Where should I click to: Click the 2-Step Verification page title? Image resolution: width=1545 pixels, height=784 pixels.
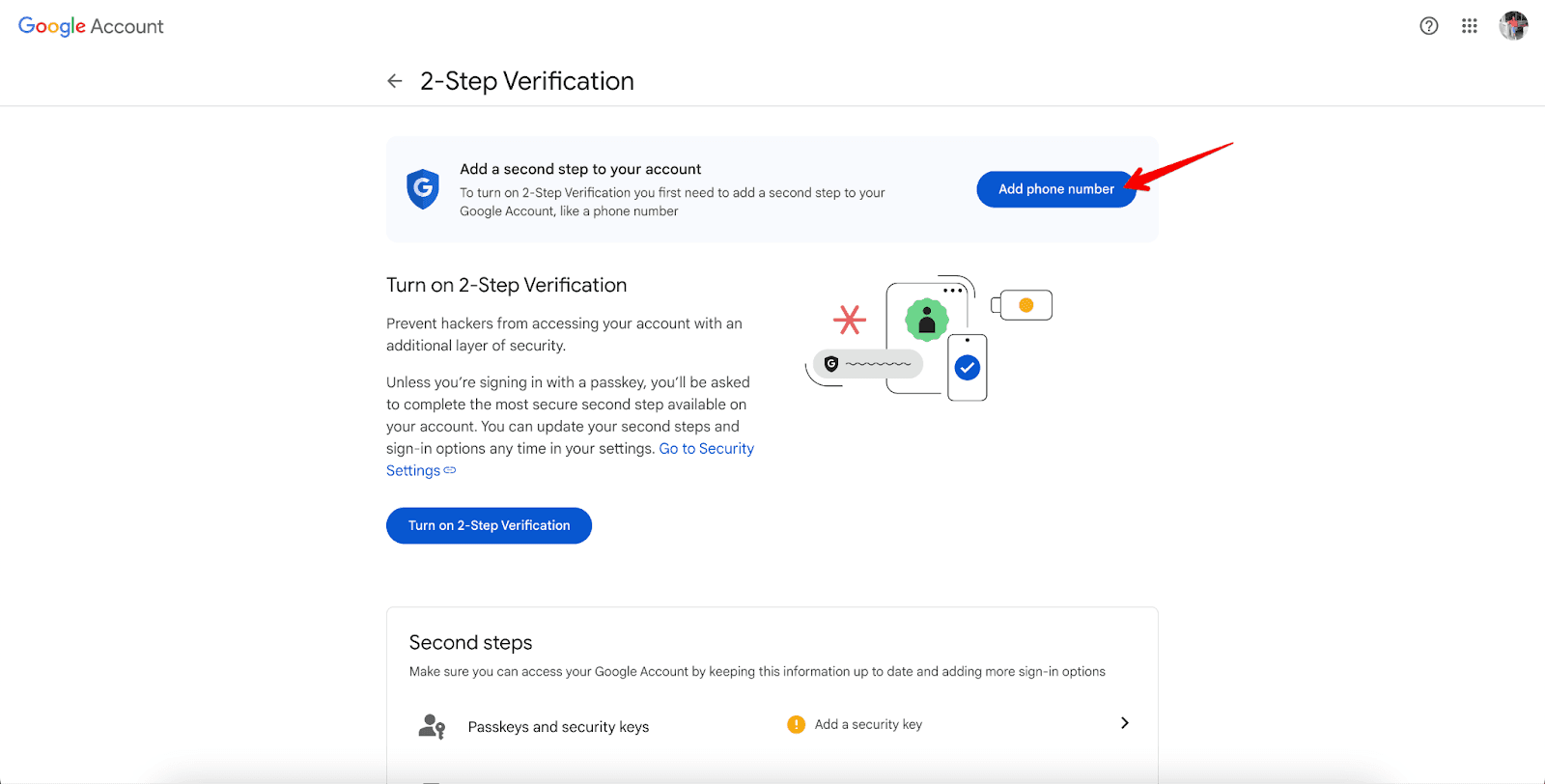pyautogui.click(x=526, y=81)
